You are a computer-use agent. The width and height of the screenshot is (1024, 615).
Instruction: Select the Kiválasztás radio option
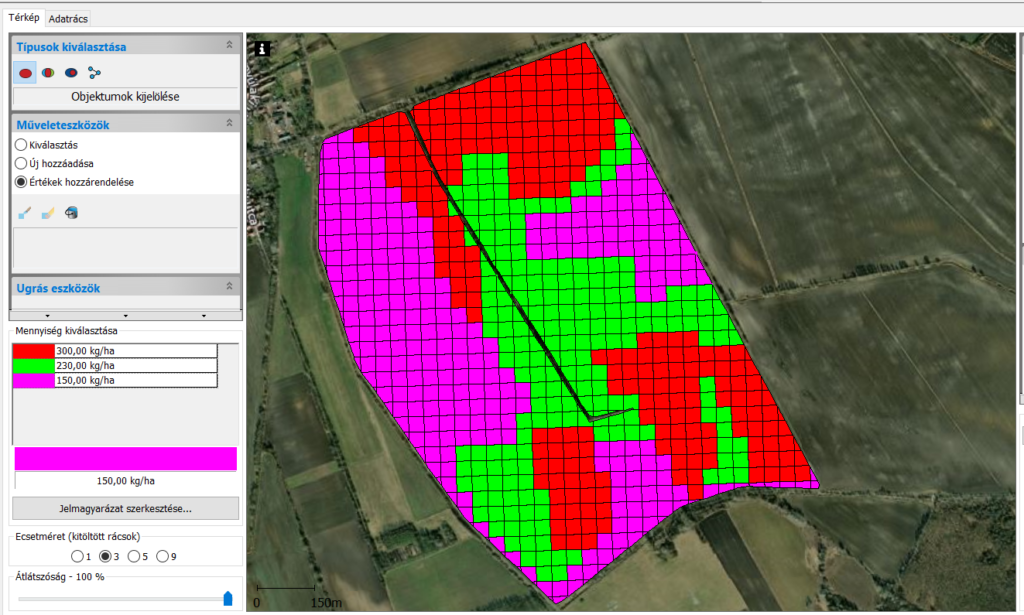point(21,145)
